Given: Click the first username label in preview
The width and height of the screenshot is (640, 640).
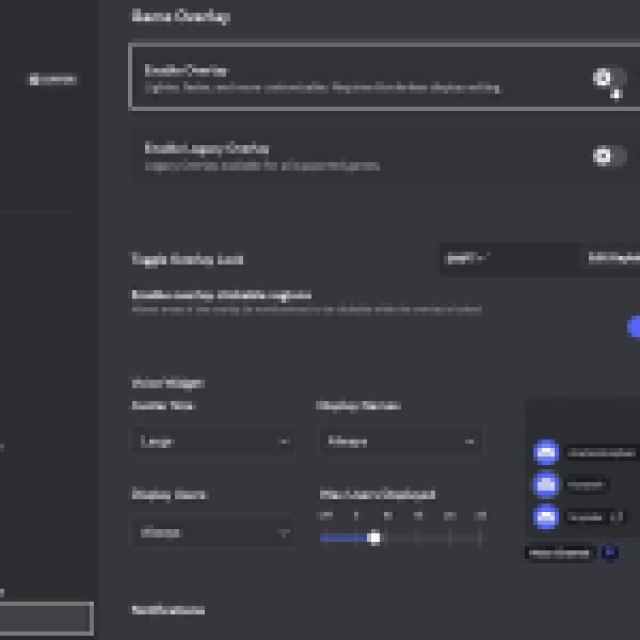Looking at the screenshot, I should (601, 454).
